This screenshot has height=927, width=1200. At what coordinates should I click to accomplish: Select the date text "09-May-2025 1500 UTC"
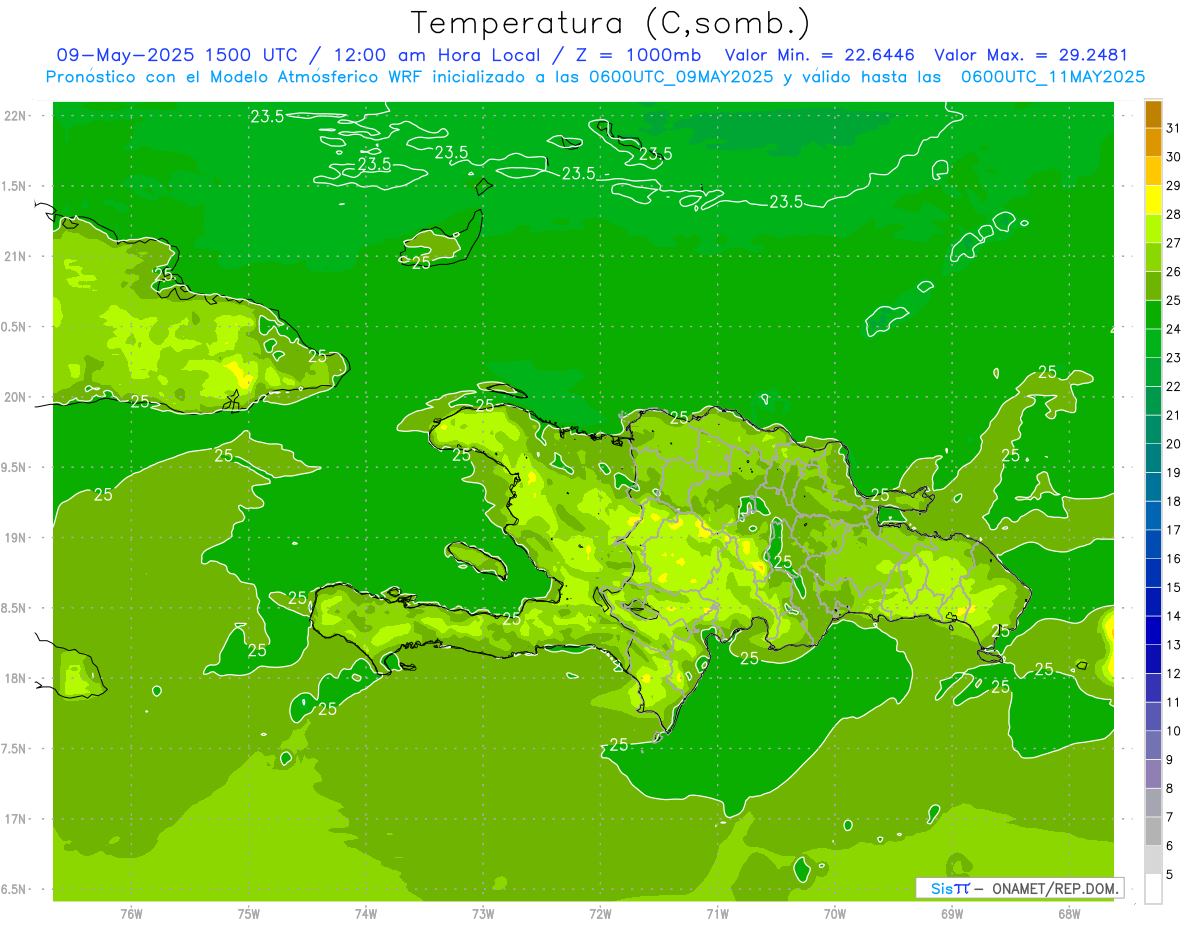(176, 56)
